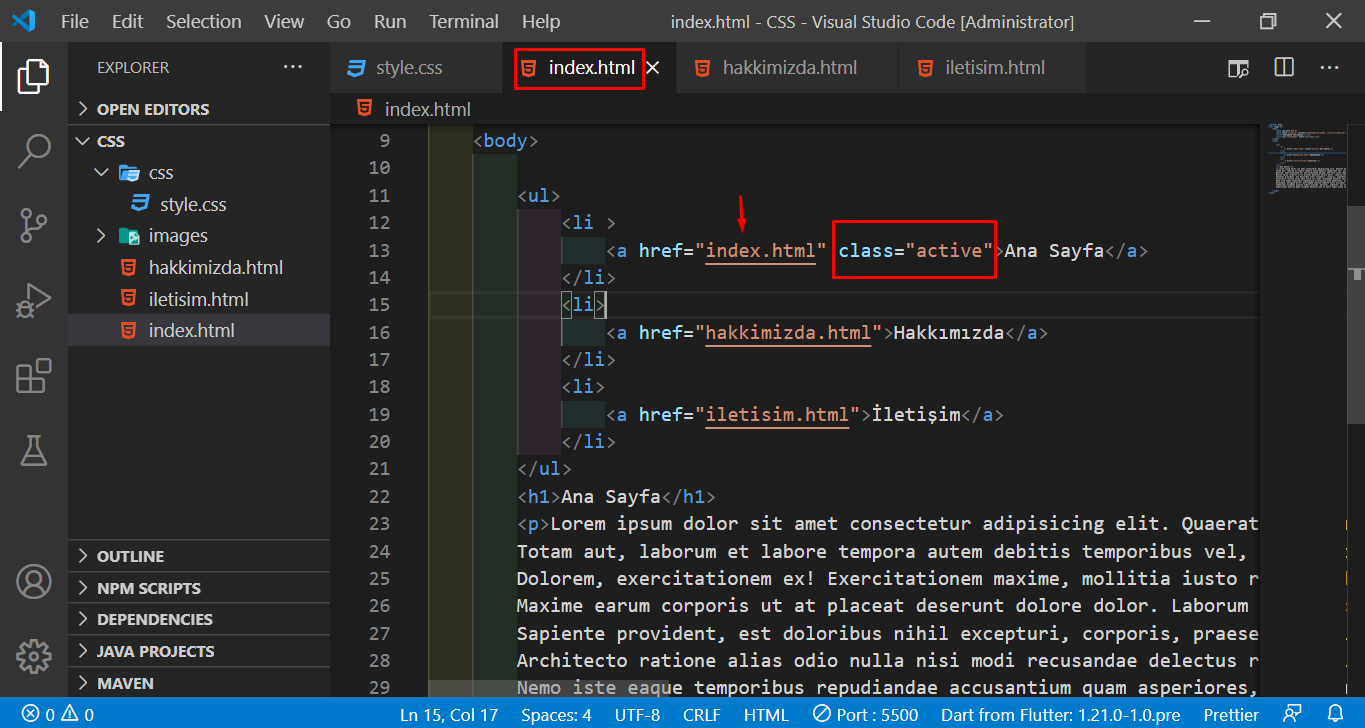Screen dimensions: 1365x728
Task: Switch to the style.css tab
Action: pyautogui.click(x=408, y=68)
